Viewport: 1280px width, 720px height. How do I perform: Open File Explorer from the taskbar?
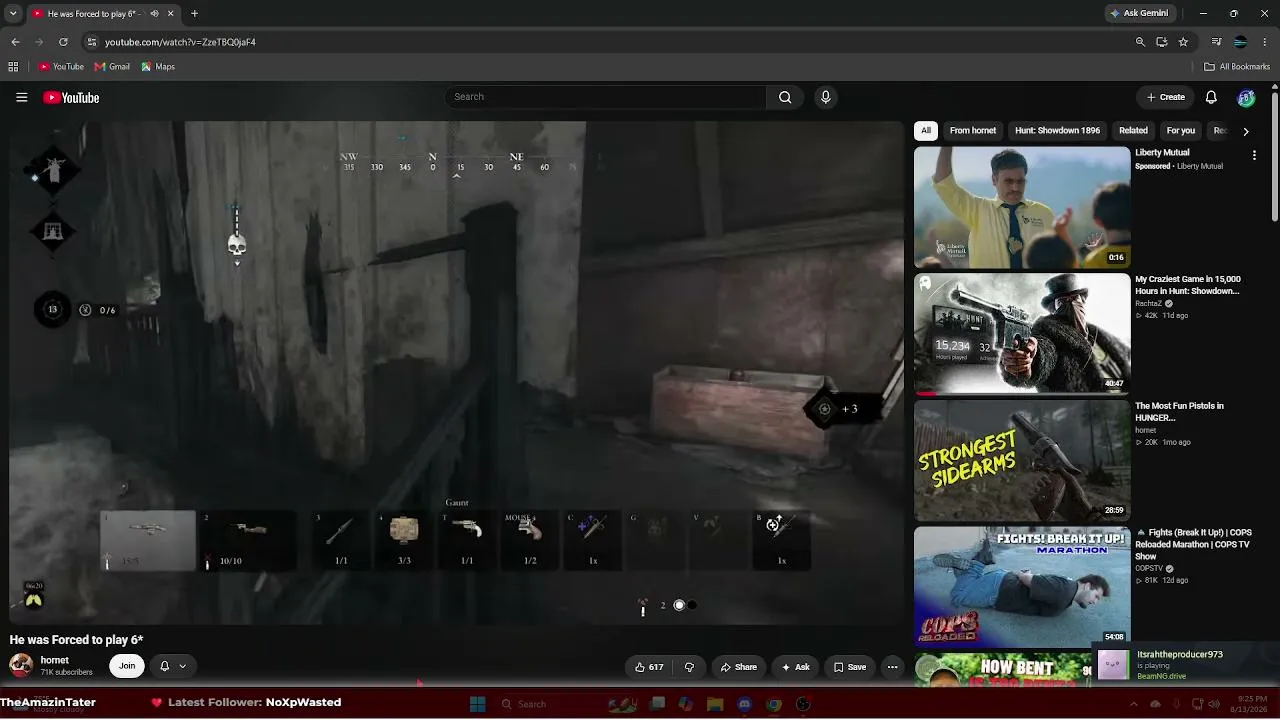(x=715, y=704)
